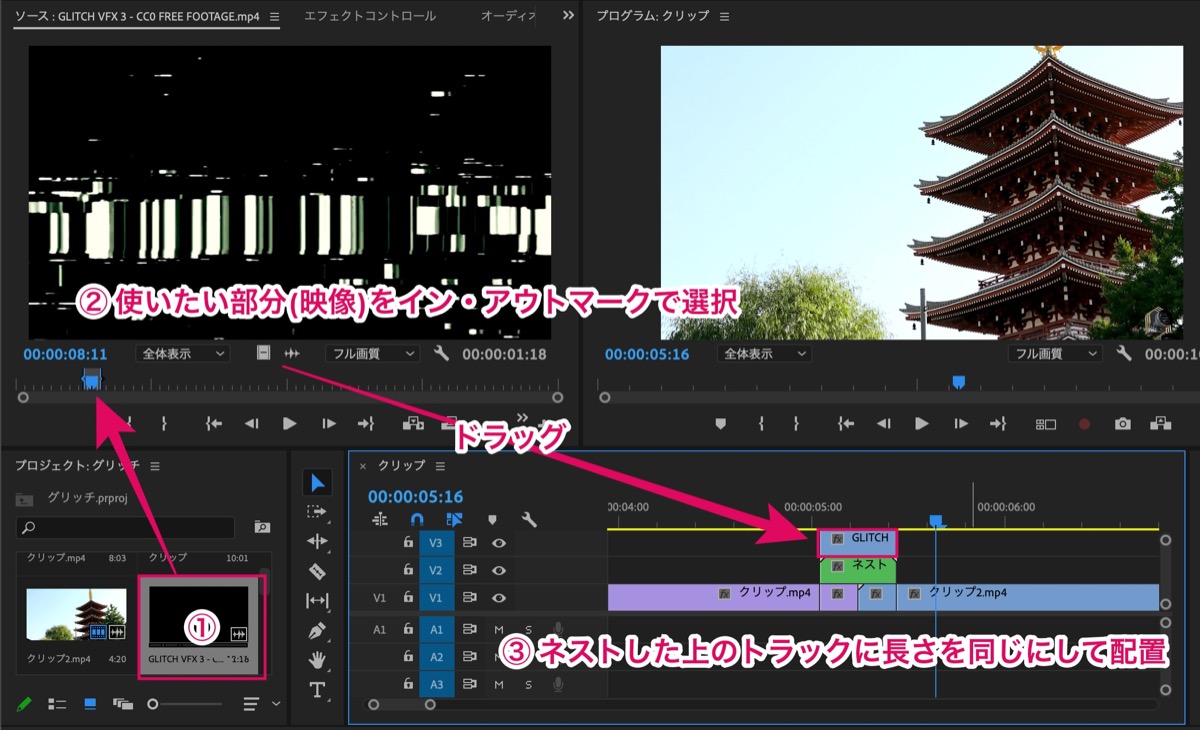Select GLITCH VFX 3 thumbnail in Project

[199, 616]
